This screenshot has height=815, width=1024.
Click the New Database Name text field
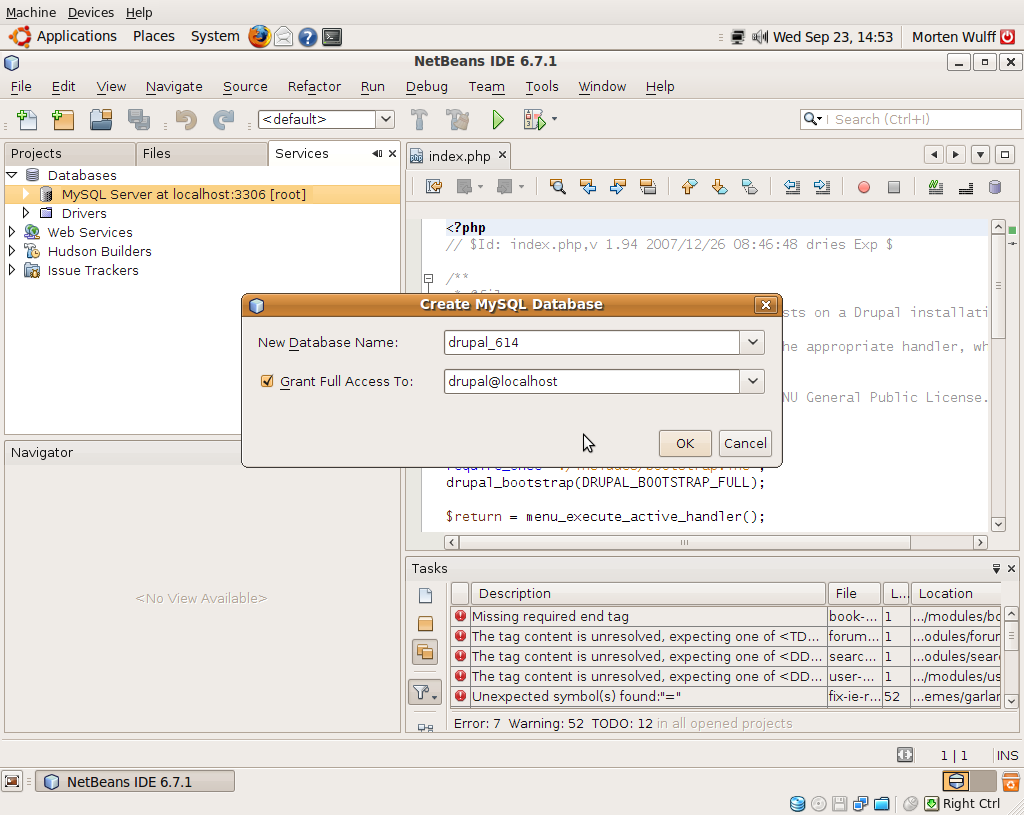click(592, 342)
